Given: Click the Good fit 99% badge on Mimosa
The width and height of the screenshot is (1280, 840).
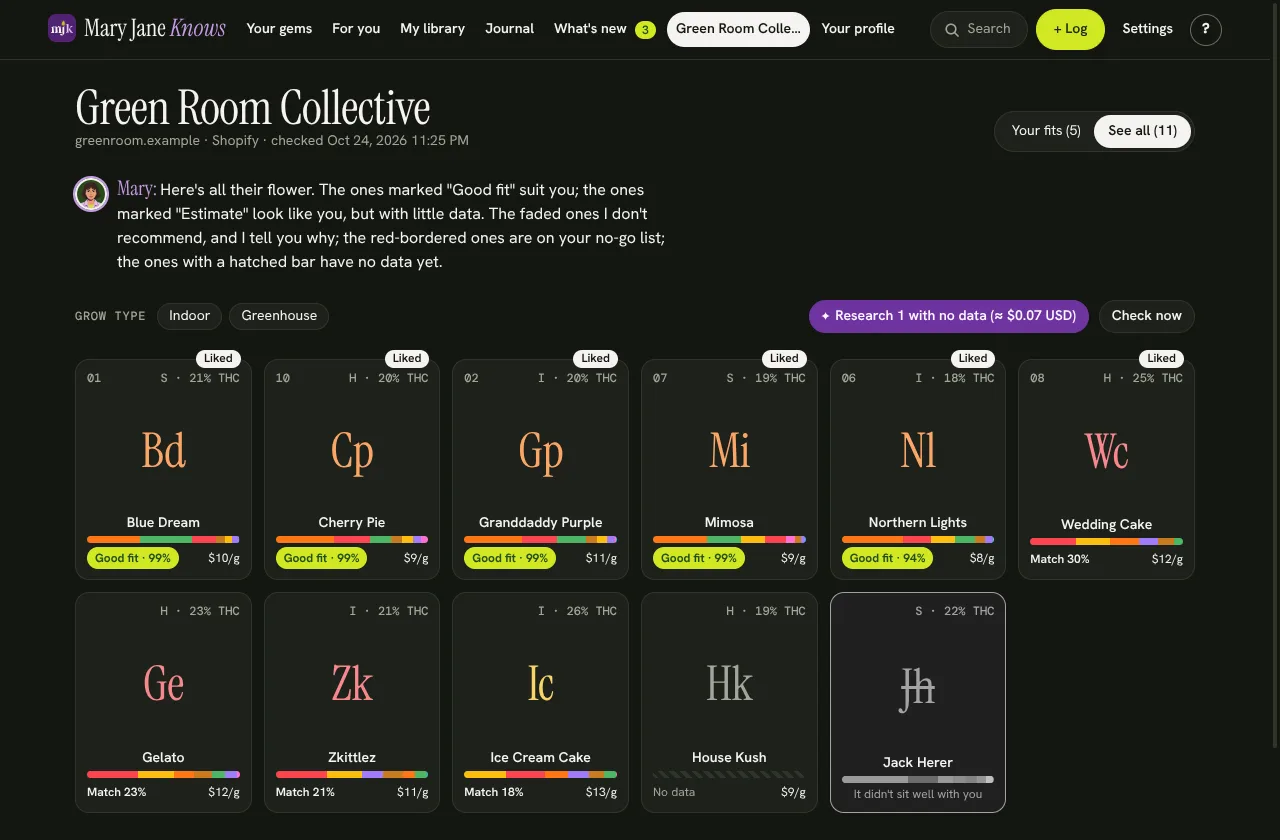Looking at the screenshot, I should click(x=698, y=558).
